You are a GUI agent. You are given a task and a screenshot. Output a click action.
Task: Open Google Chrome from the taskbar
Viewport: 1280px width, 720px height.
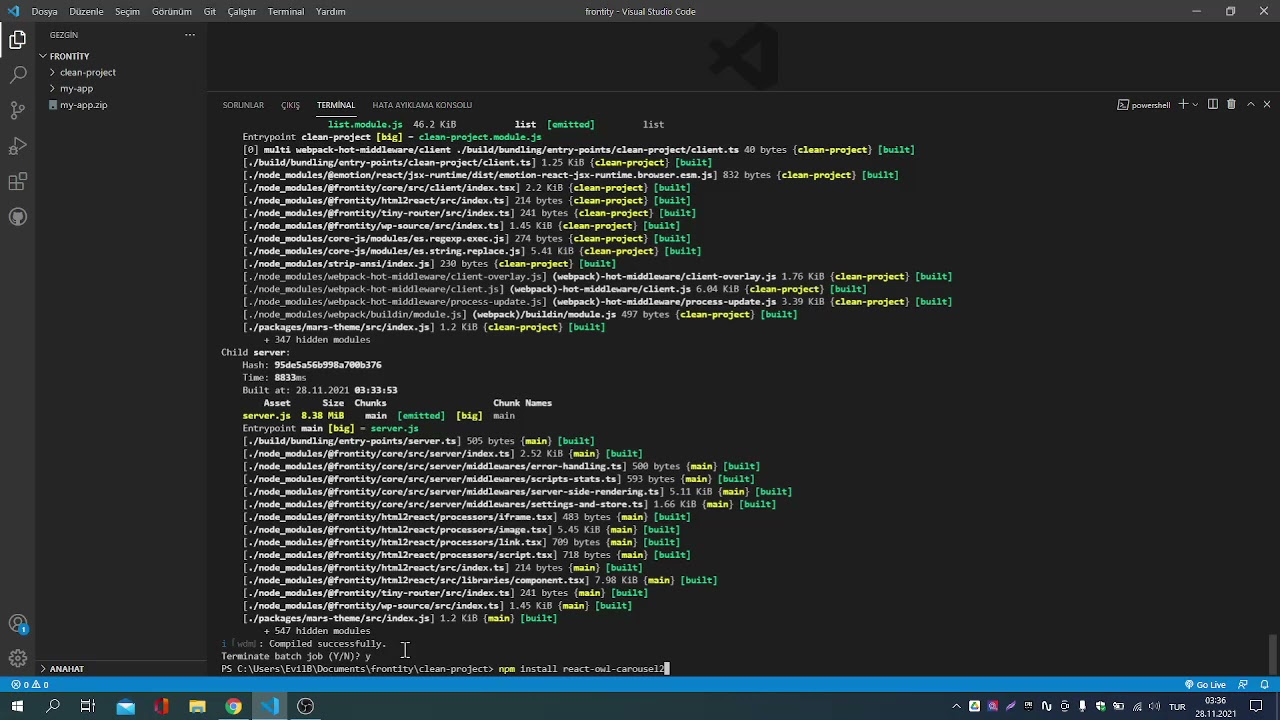coord(233,707)
